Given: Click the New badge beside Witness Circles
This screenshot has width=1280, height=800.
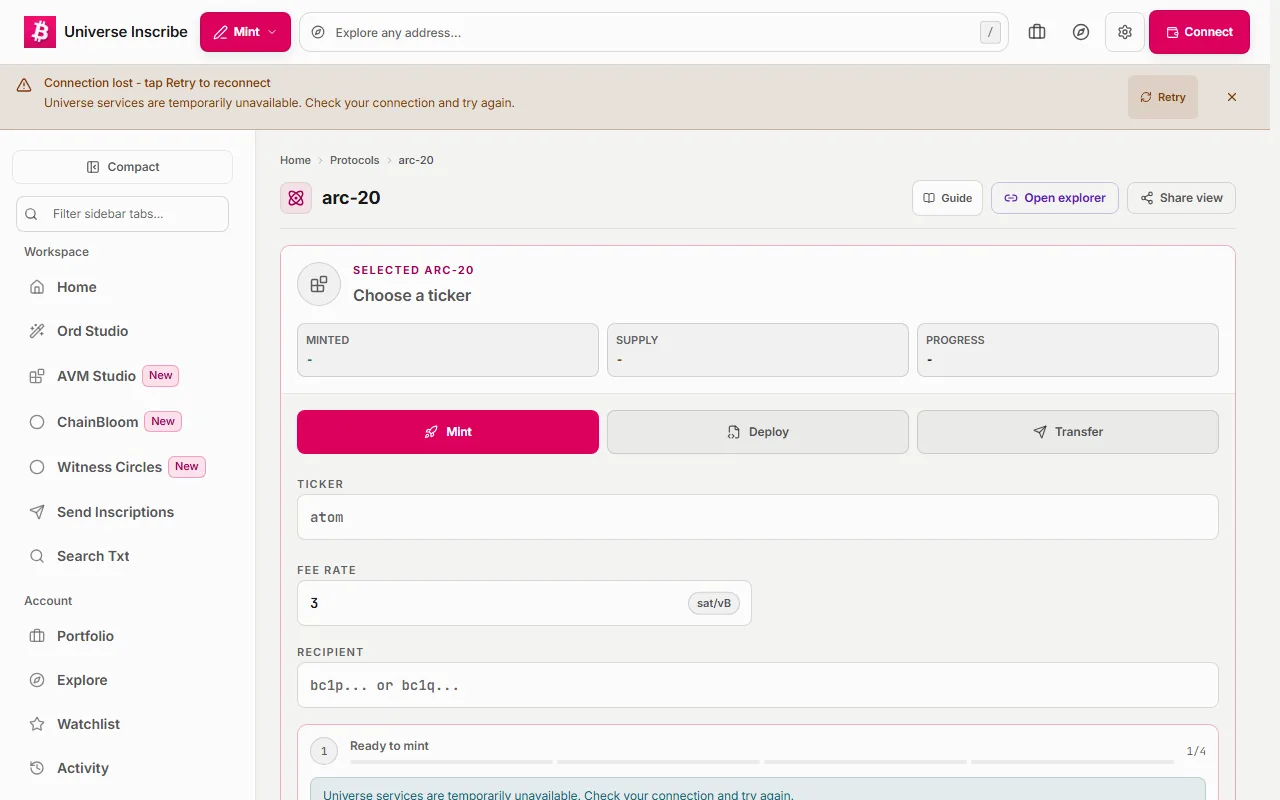Looking at the screenshot, I should 187,467.
